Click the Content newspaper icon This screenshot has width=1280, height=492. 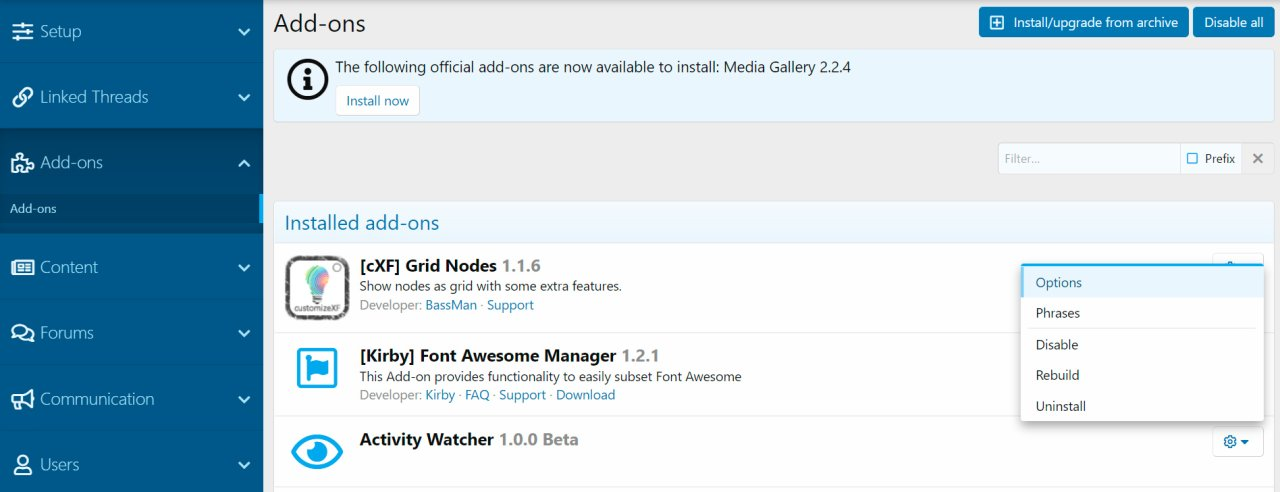(x=22, y=267)
